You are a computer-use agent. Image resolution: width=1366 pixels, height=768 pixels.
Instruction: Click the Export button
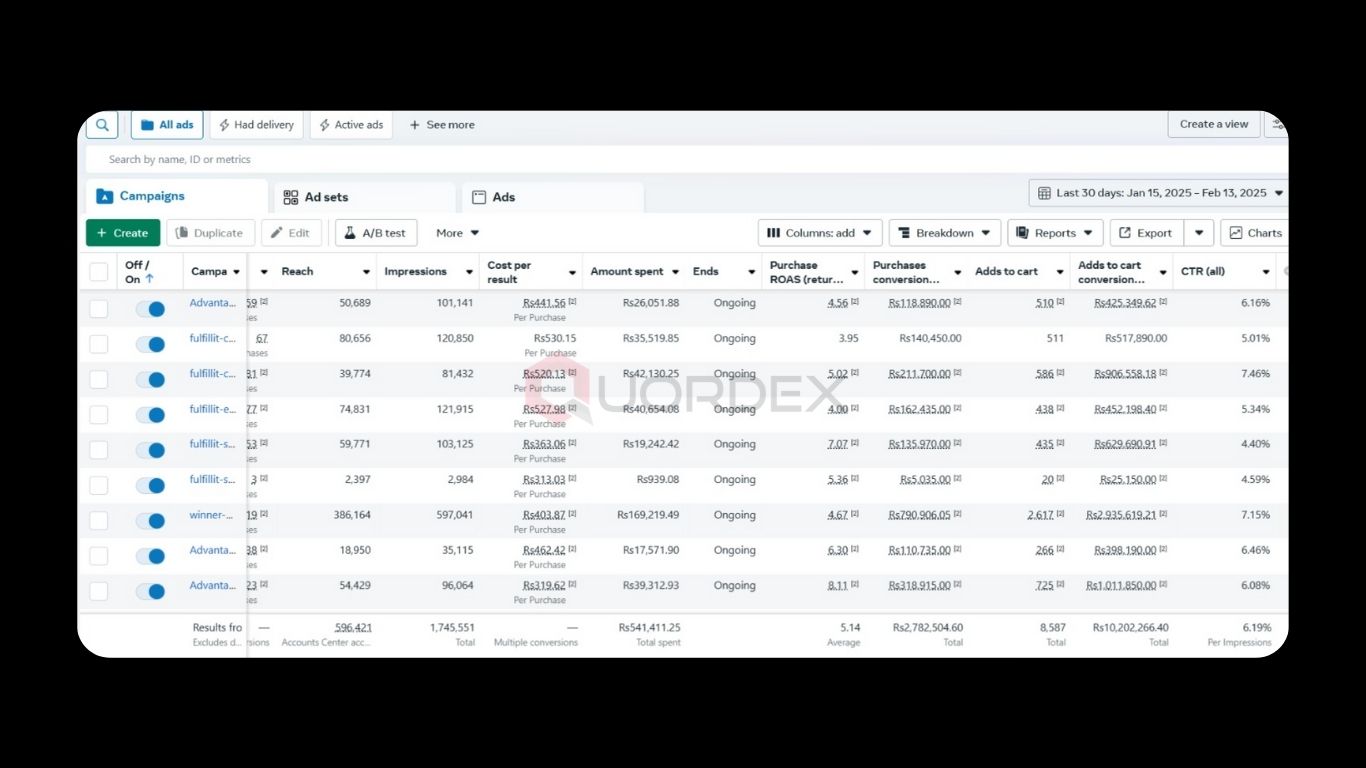coord(1146,233)
